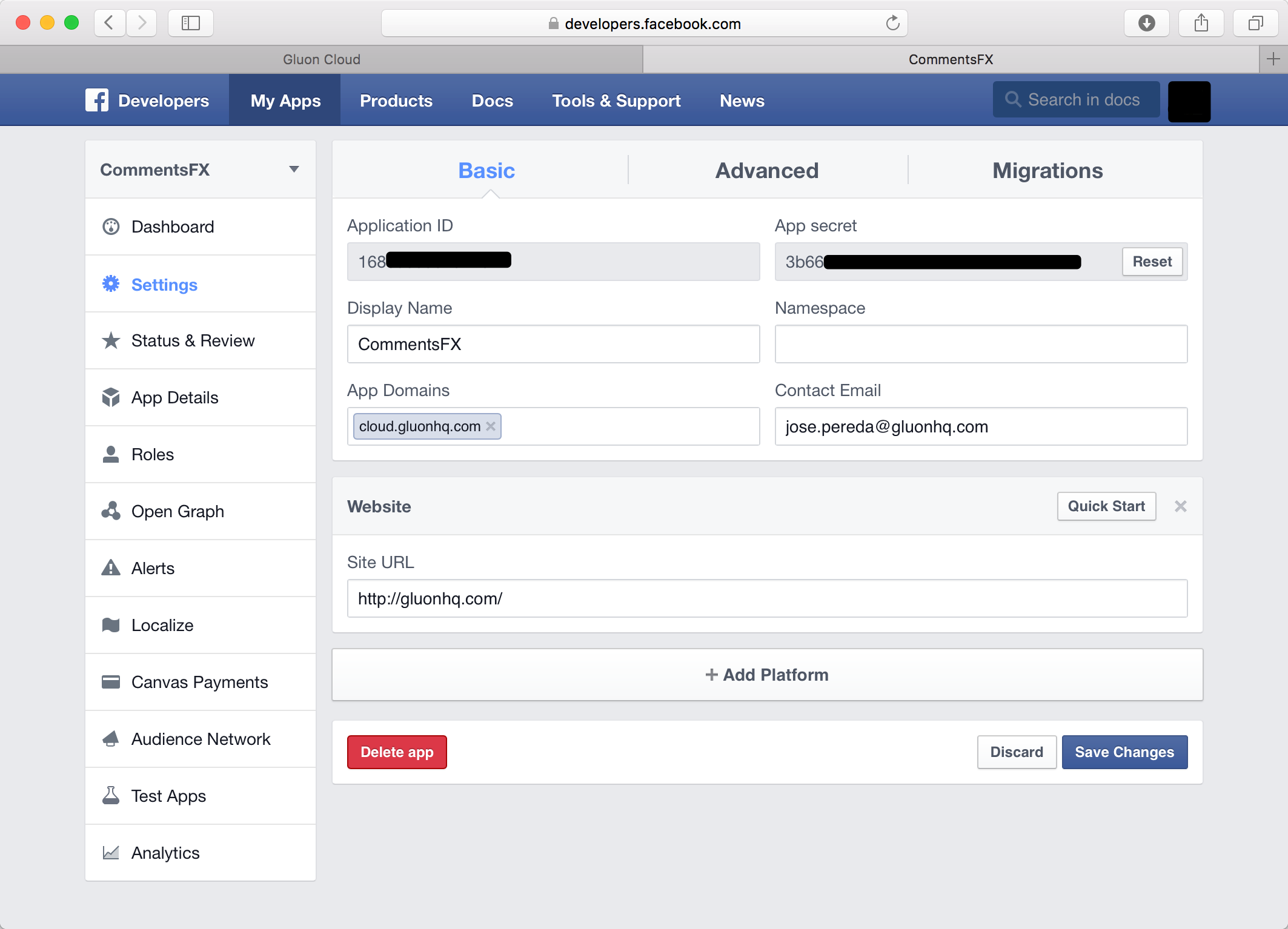Expand the CommentsFX app dropdown
Viewport: 1288px width, 929px height.
[x=294, y=170]
